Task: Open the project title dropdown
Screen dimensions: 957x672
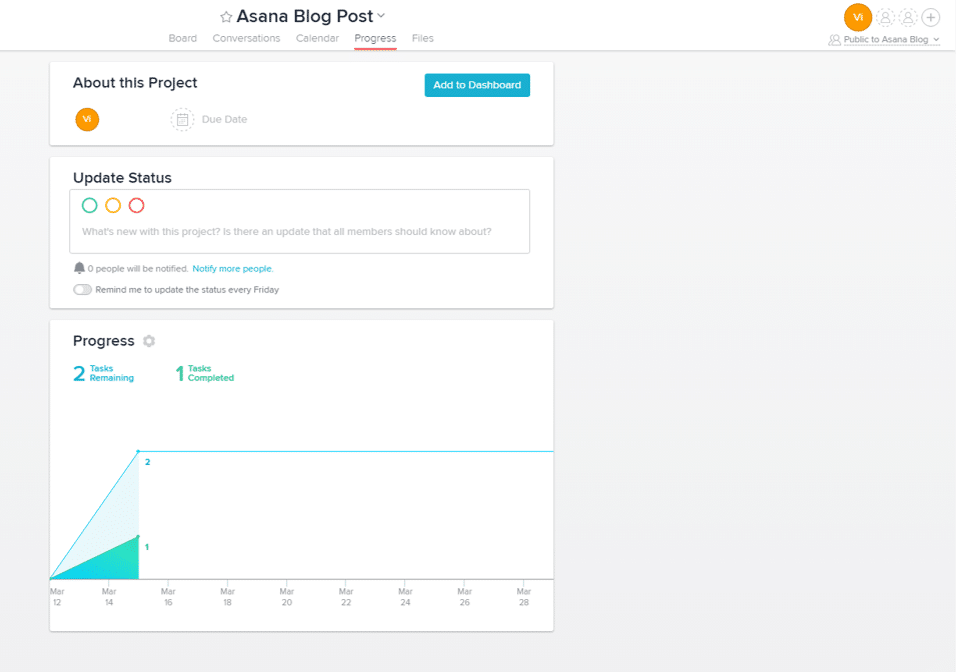Action: click(381, 16)
